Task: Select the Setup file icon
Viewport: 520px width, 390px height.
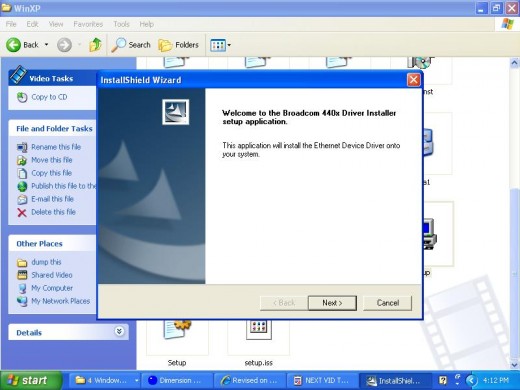Action: pyautogui.click(x=177, y=329)
